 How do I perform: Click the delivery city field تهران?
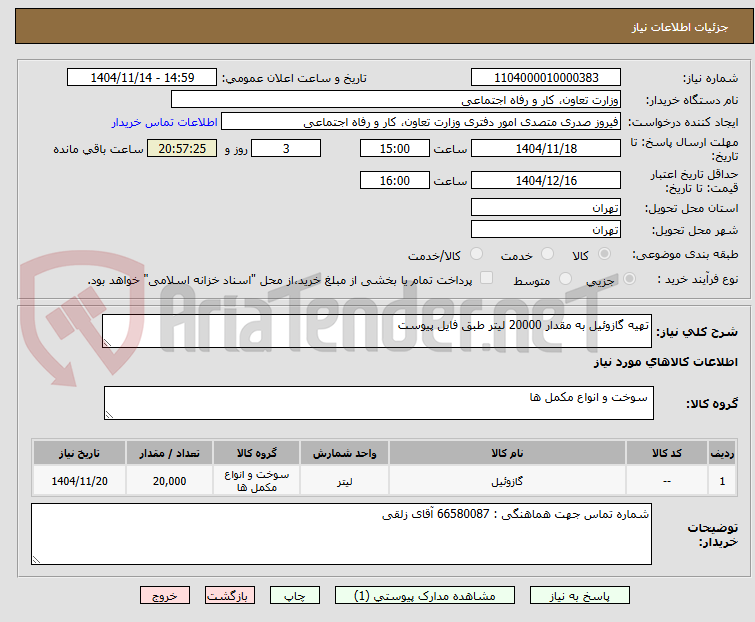(x=546, y=230)
